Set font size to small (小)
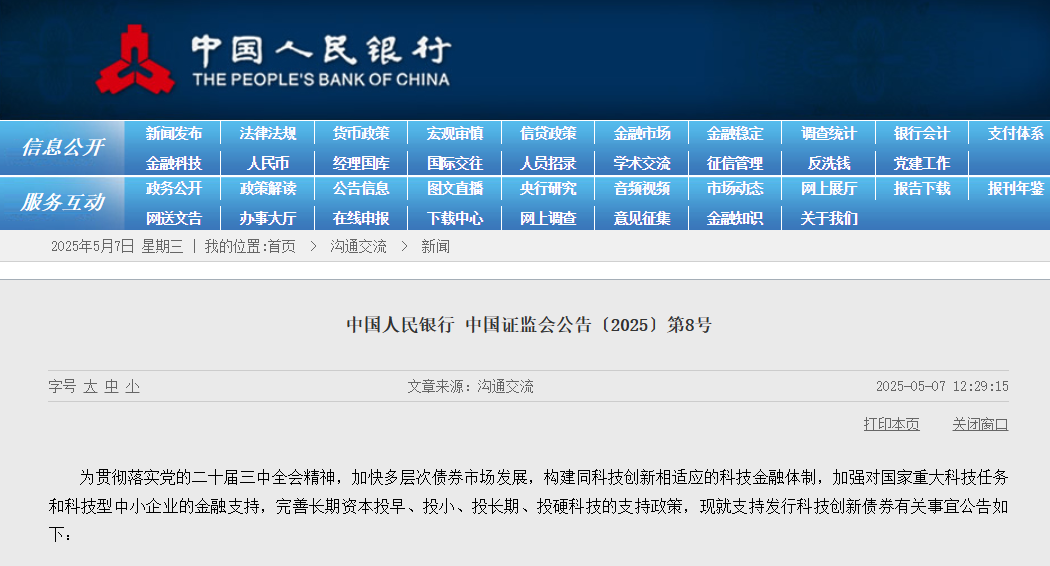Screen dimensions: 1050x566 tap(133, 386)
